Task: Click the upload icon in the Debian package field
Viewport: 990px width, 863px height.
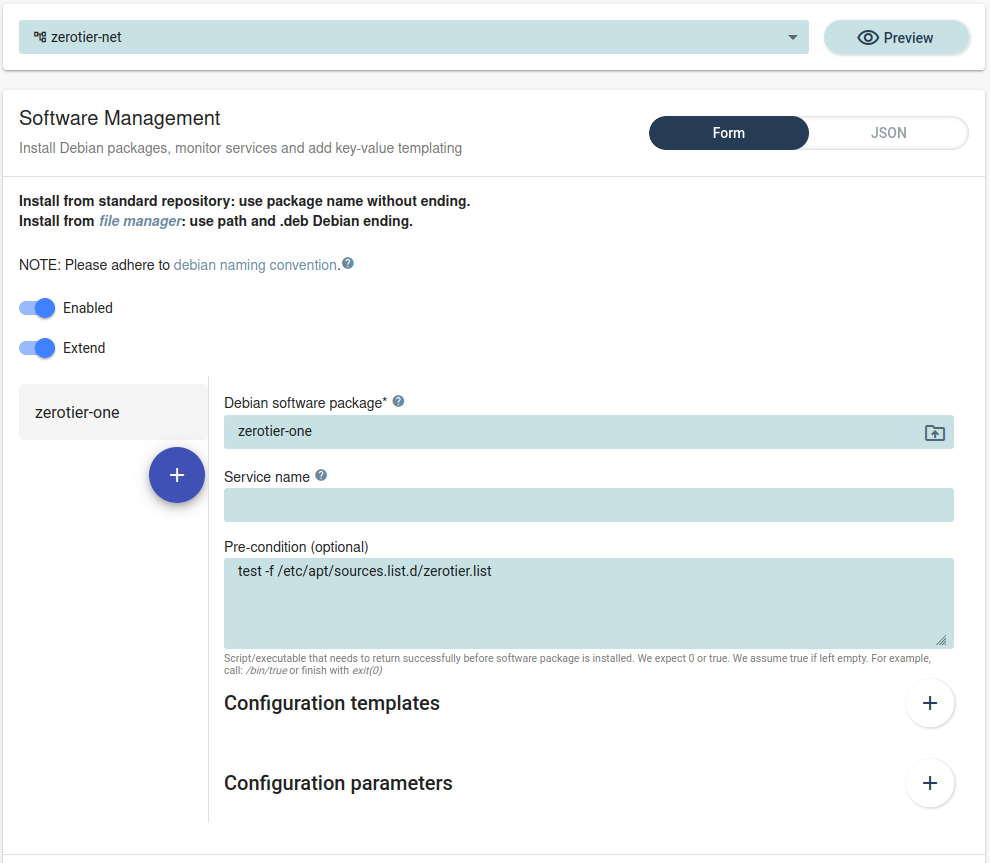Action: [x=934, y=432]
